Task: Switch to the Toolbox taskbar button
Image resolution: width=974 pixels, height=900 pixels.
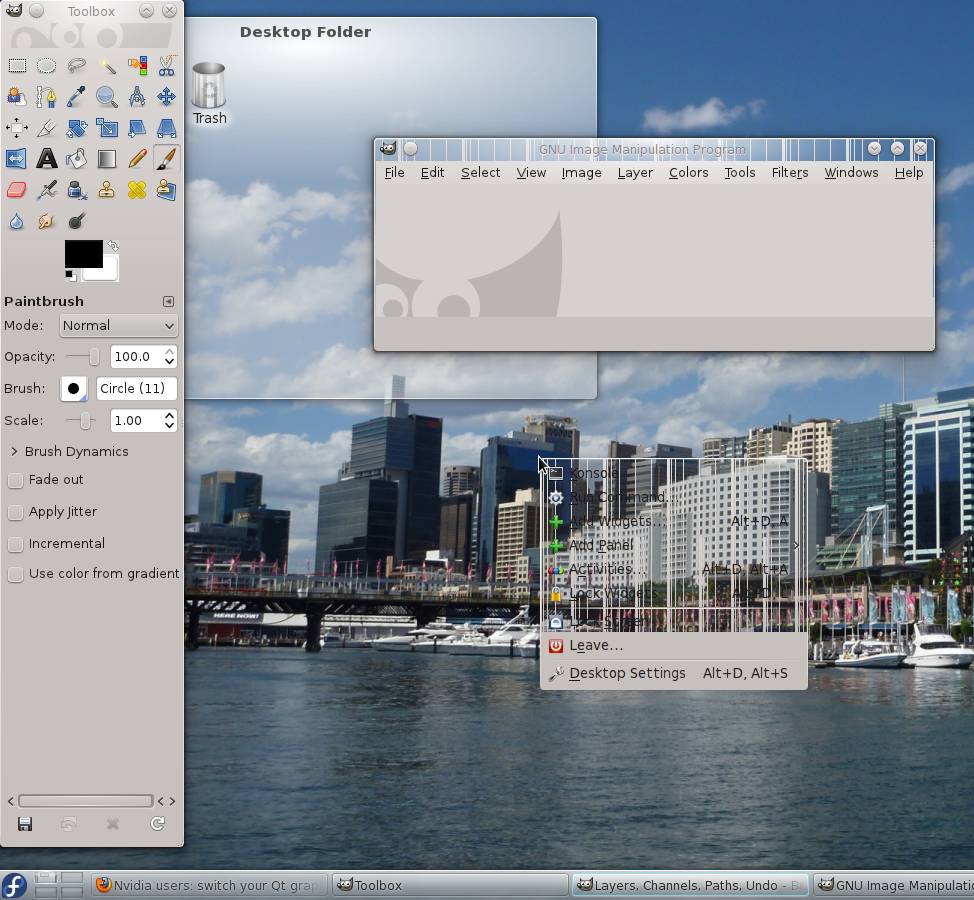Action: click(x=450, y=885)
